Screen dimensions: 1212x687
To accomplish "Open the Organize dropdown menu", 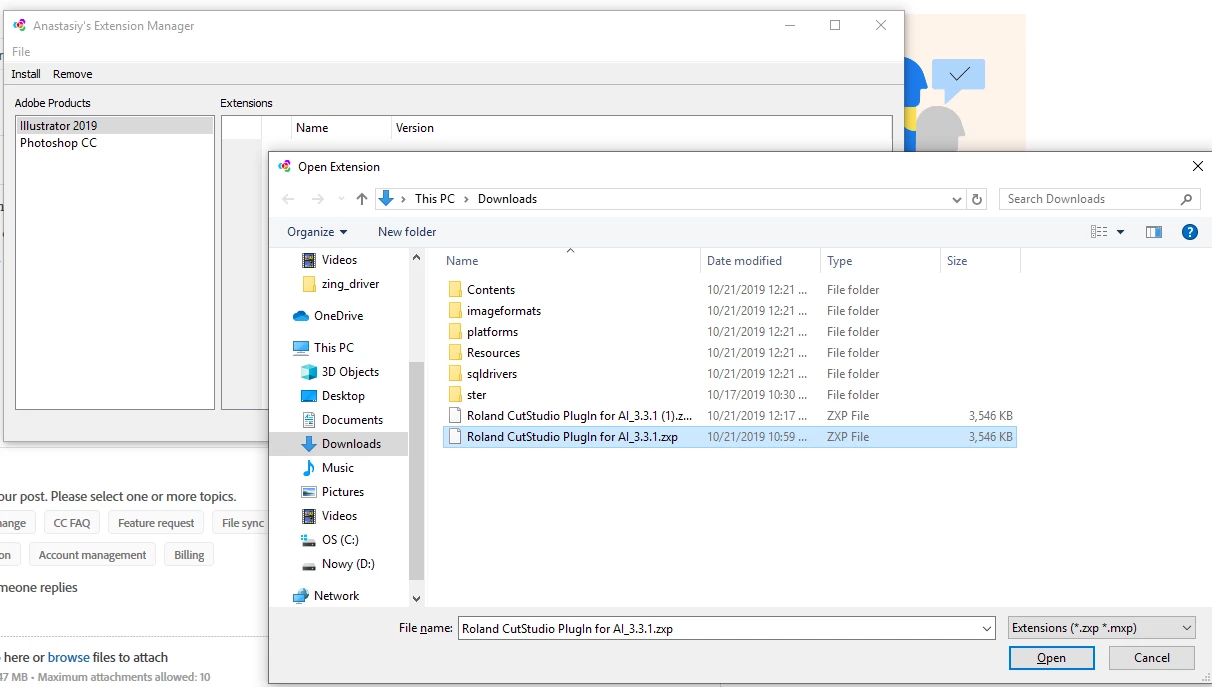I will [317, 232].
